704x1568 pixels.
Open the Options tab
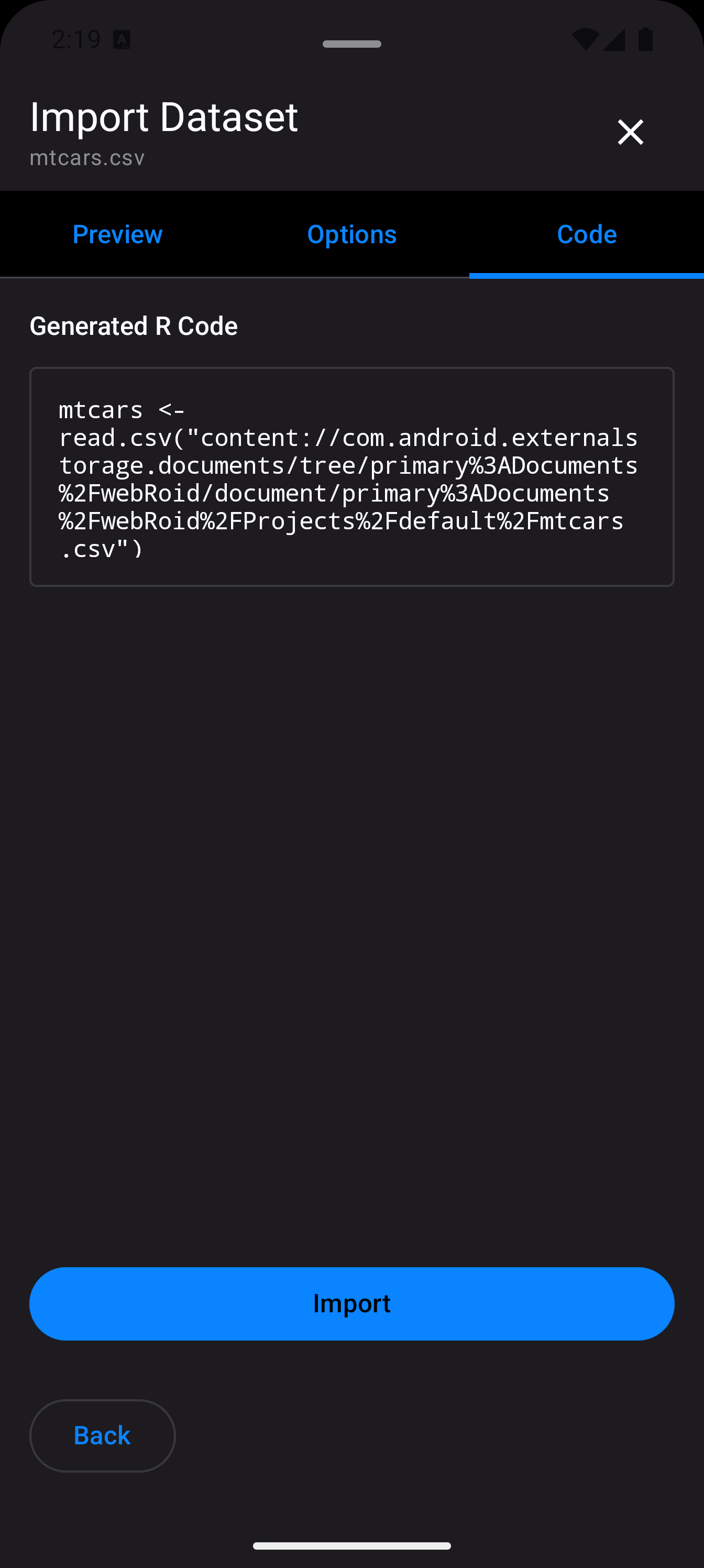coord(351,234)
